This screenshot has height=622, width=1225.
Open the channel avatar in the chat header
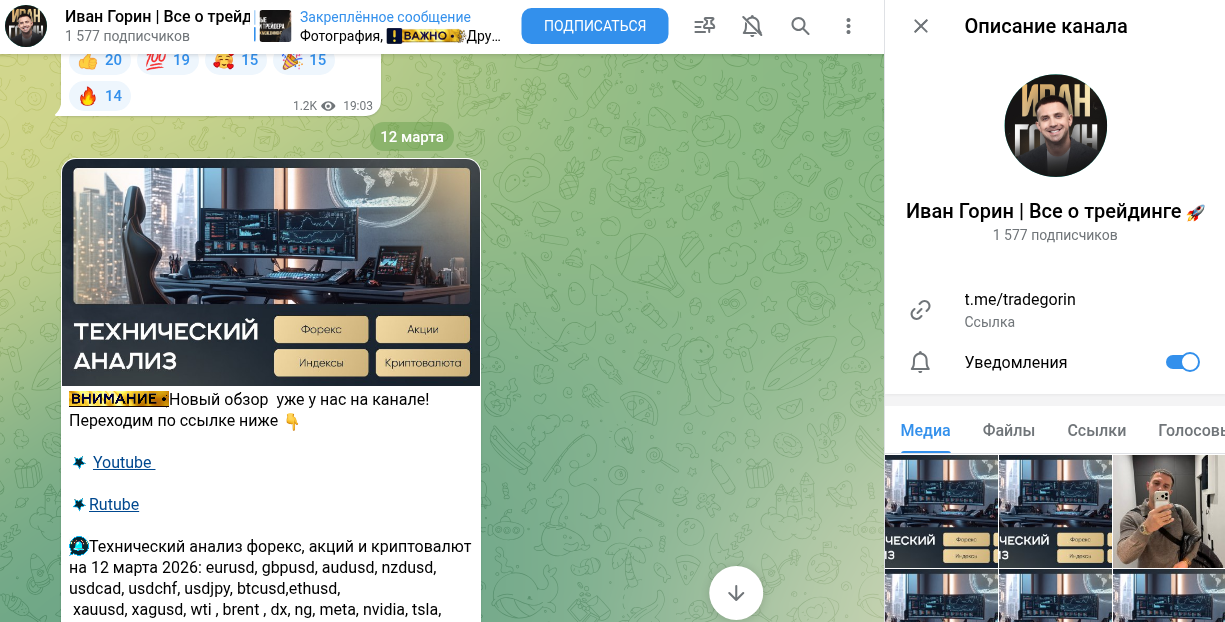[x=26, y=25]
